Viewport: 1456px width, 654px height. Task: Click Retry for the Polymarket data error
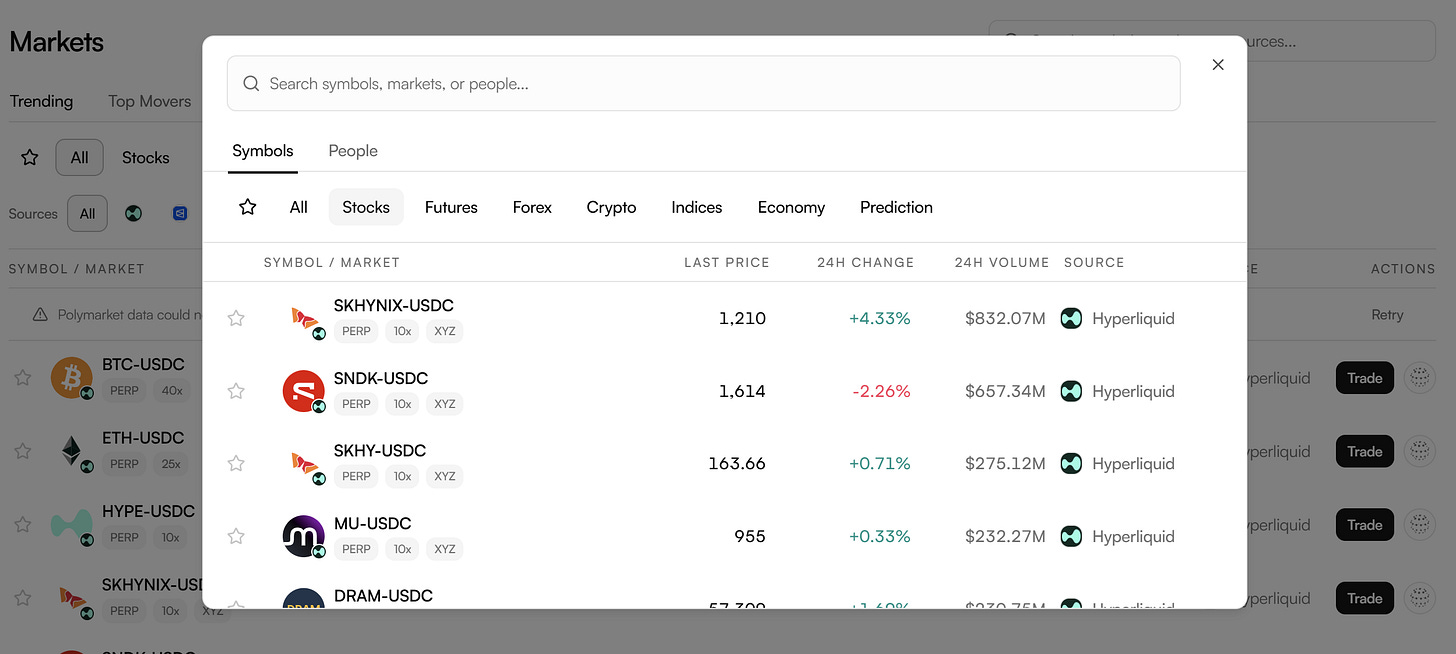pyautogui.click(x=1387, y=315)
